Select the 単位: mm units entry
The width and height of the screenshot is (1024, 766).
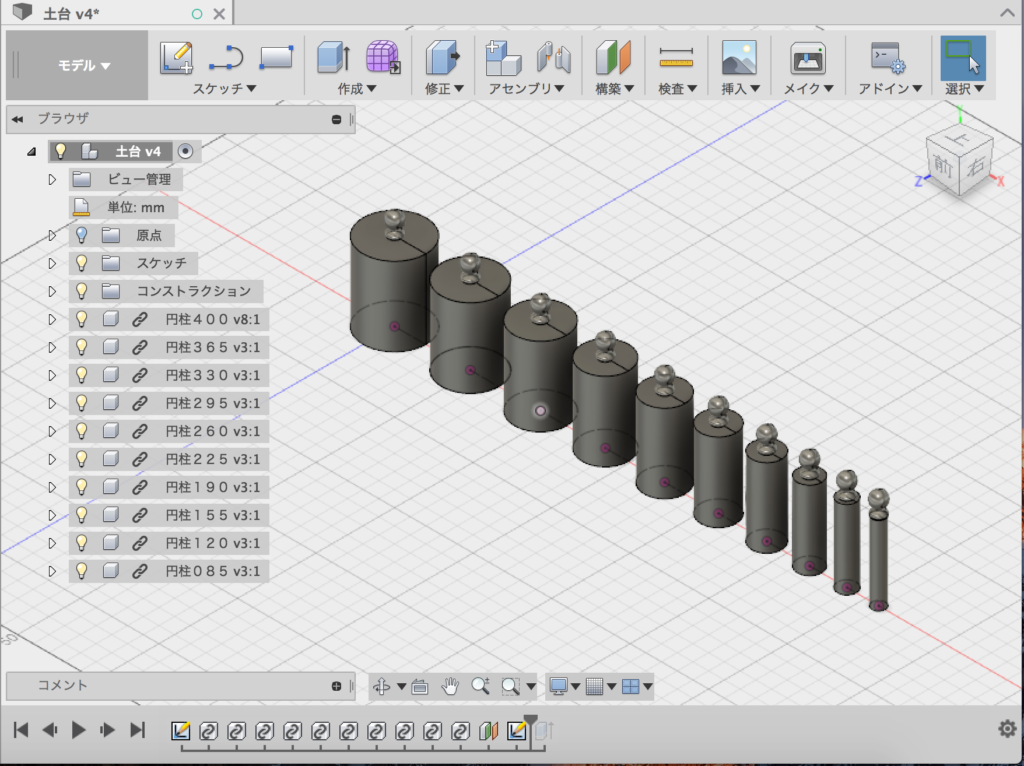click(123, 207)
